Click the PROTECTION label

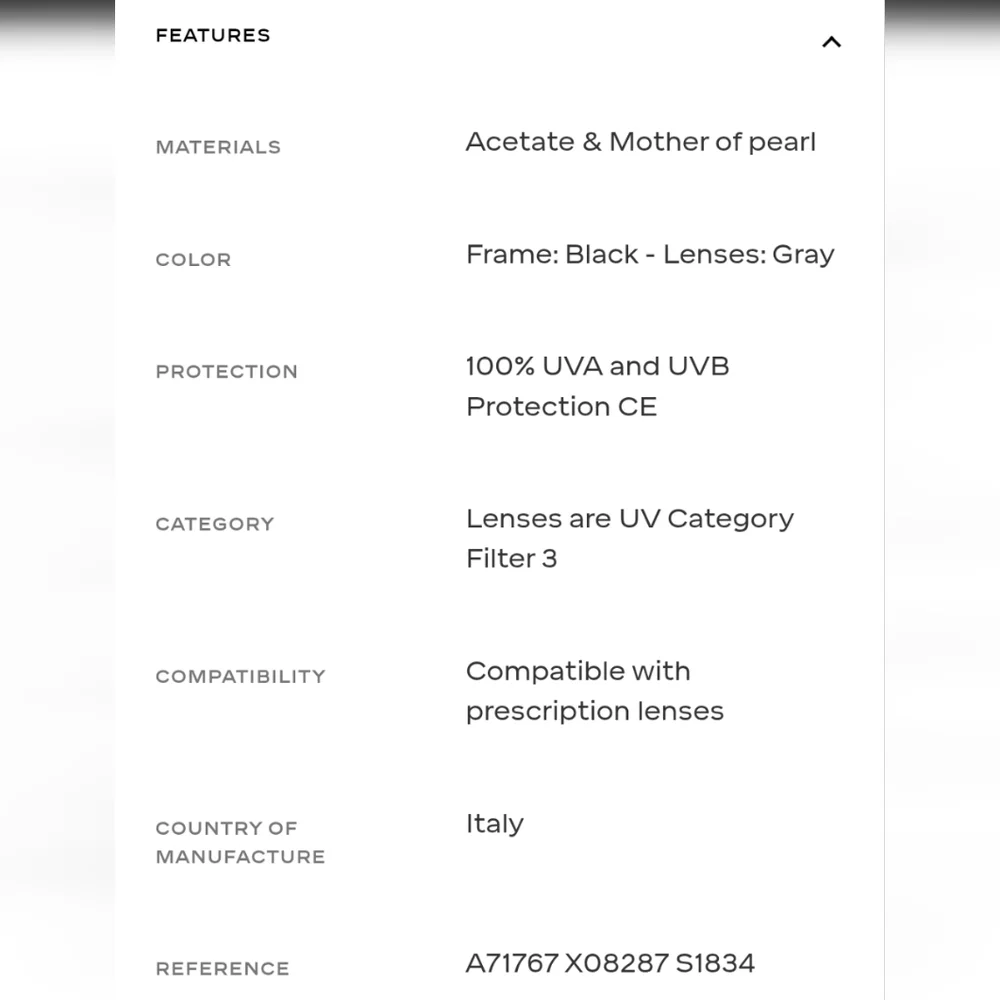227,372
